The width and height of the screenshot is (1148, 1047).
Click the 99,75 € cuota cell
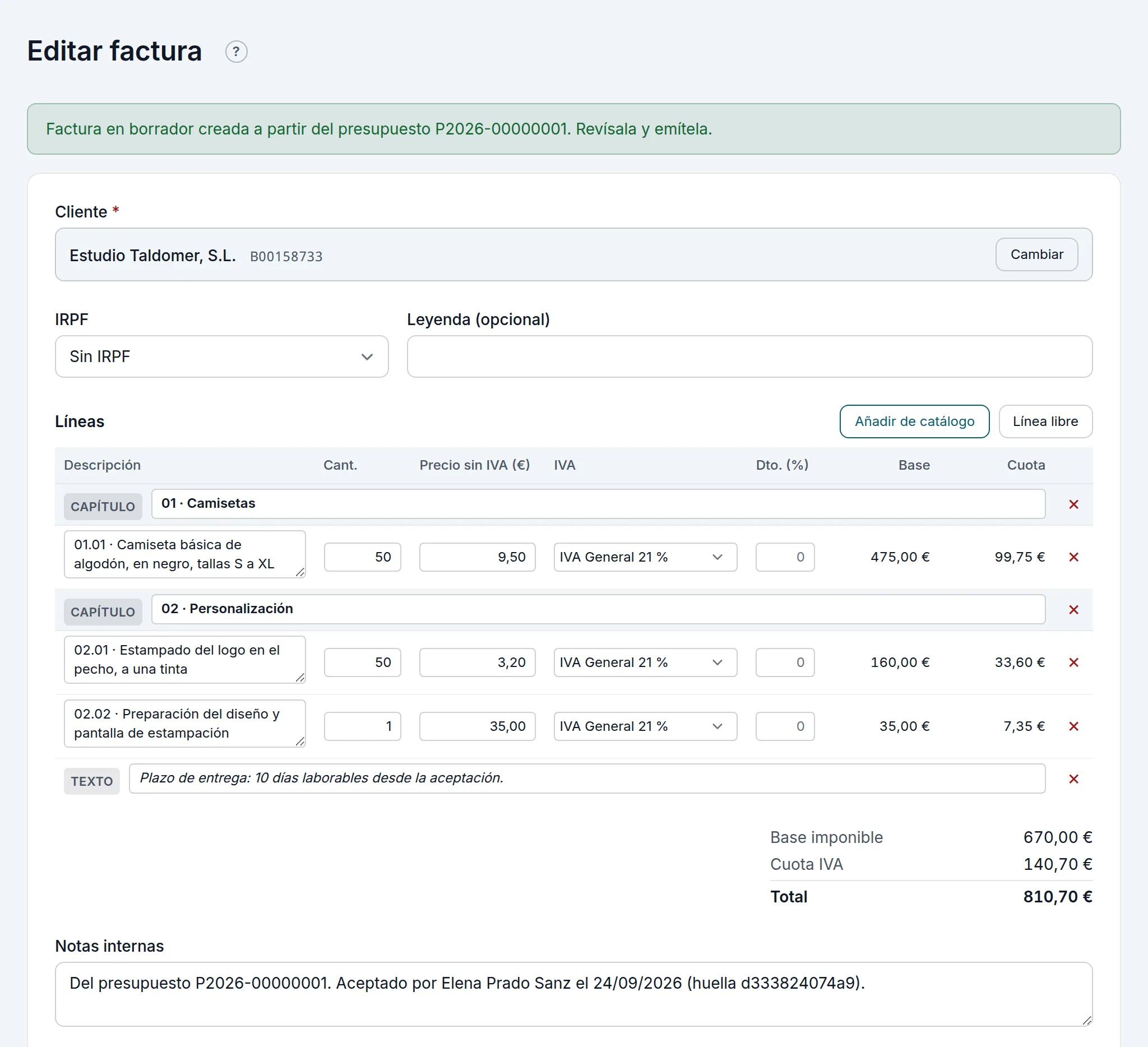pyautogui.click(x=1019, y=557)
